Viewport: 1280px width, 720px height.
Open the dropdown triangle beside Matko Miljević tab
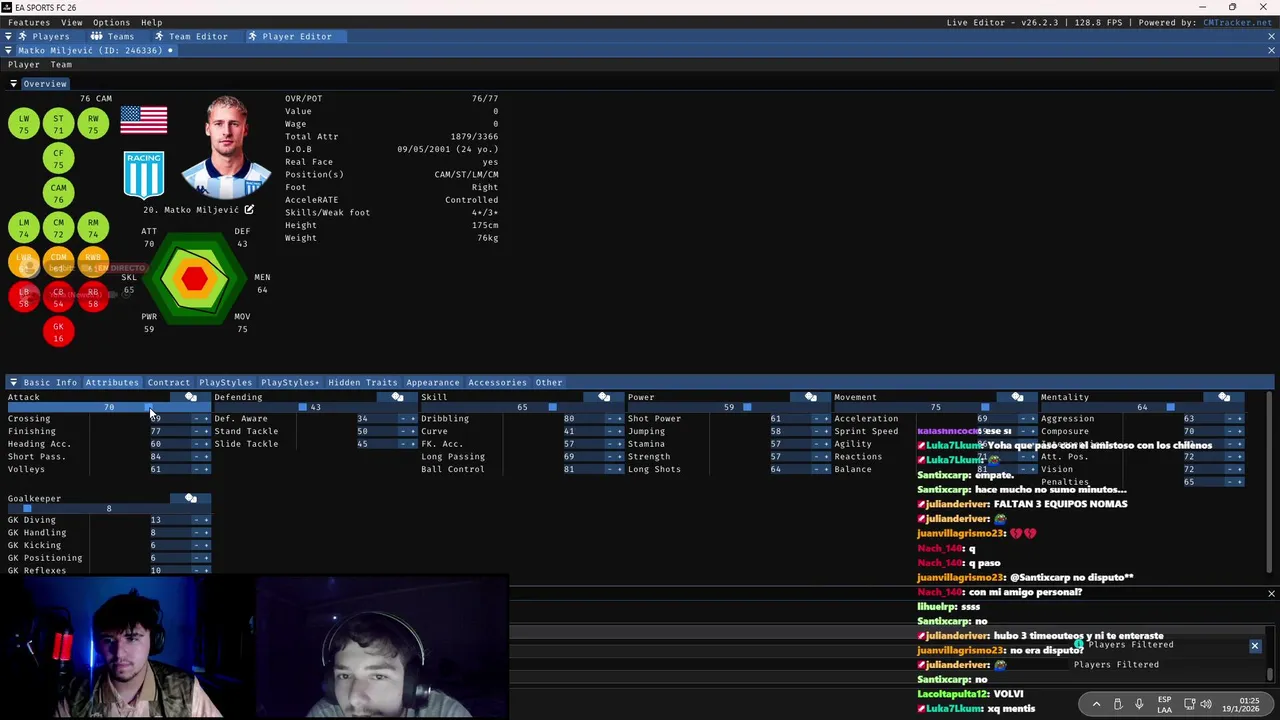pyautogui.click(x=8, y=50)
